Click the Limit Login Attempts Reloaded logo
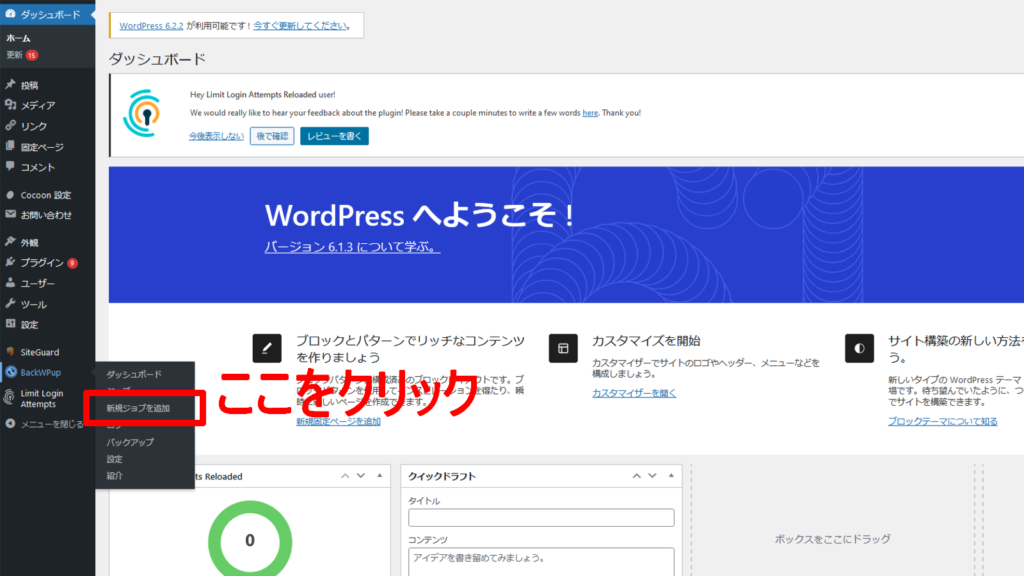This screenshot has width=1024, height=576. (x=142, y=114)
